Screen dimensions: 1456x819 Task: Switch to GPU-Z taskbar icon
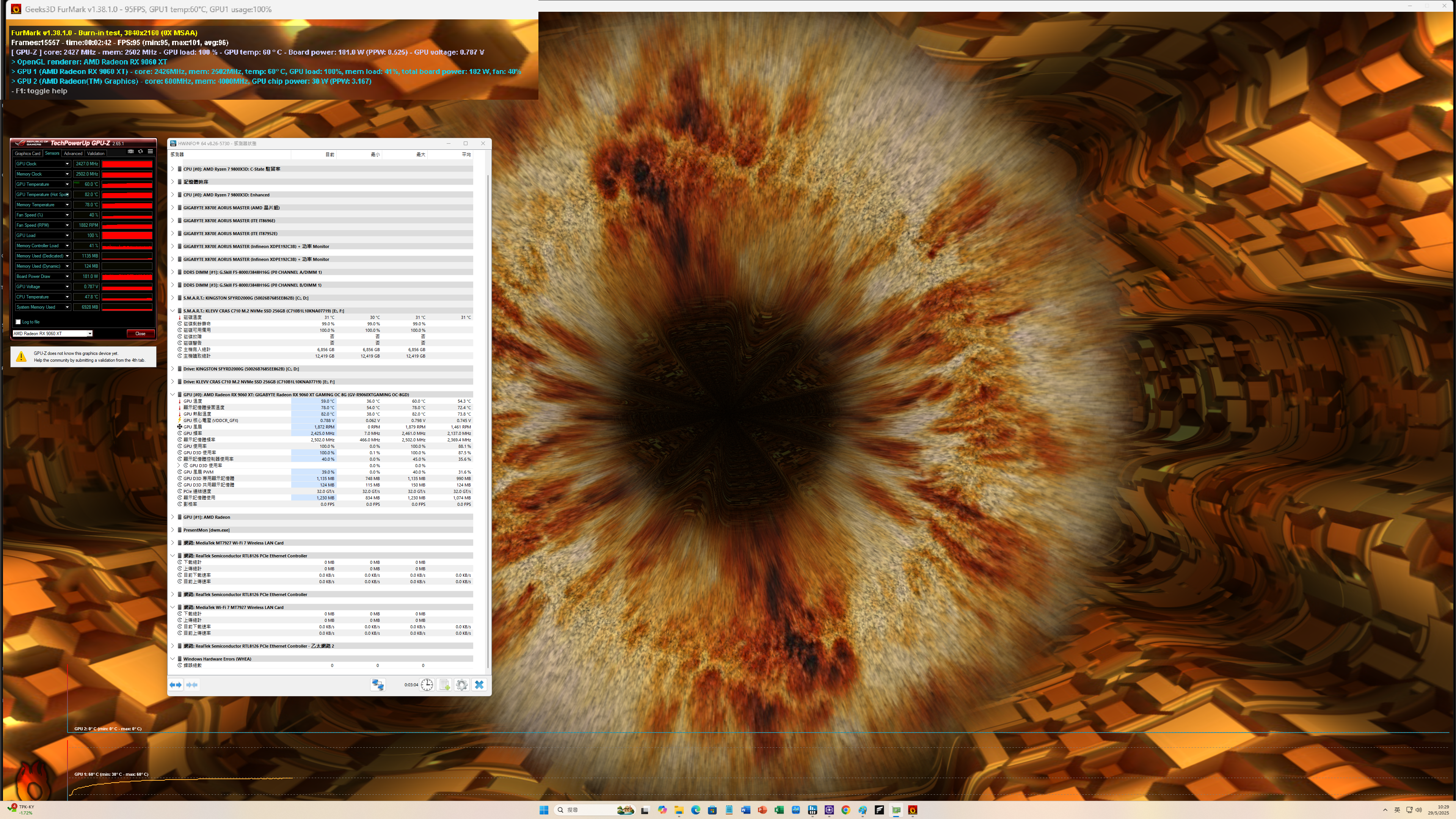point(896,810)
